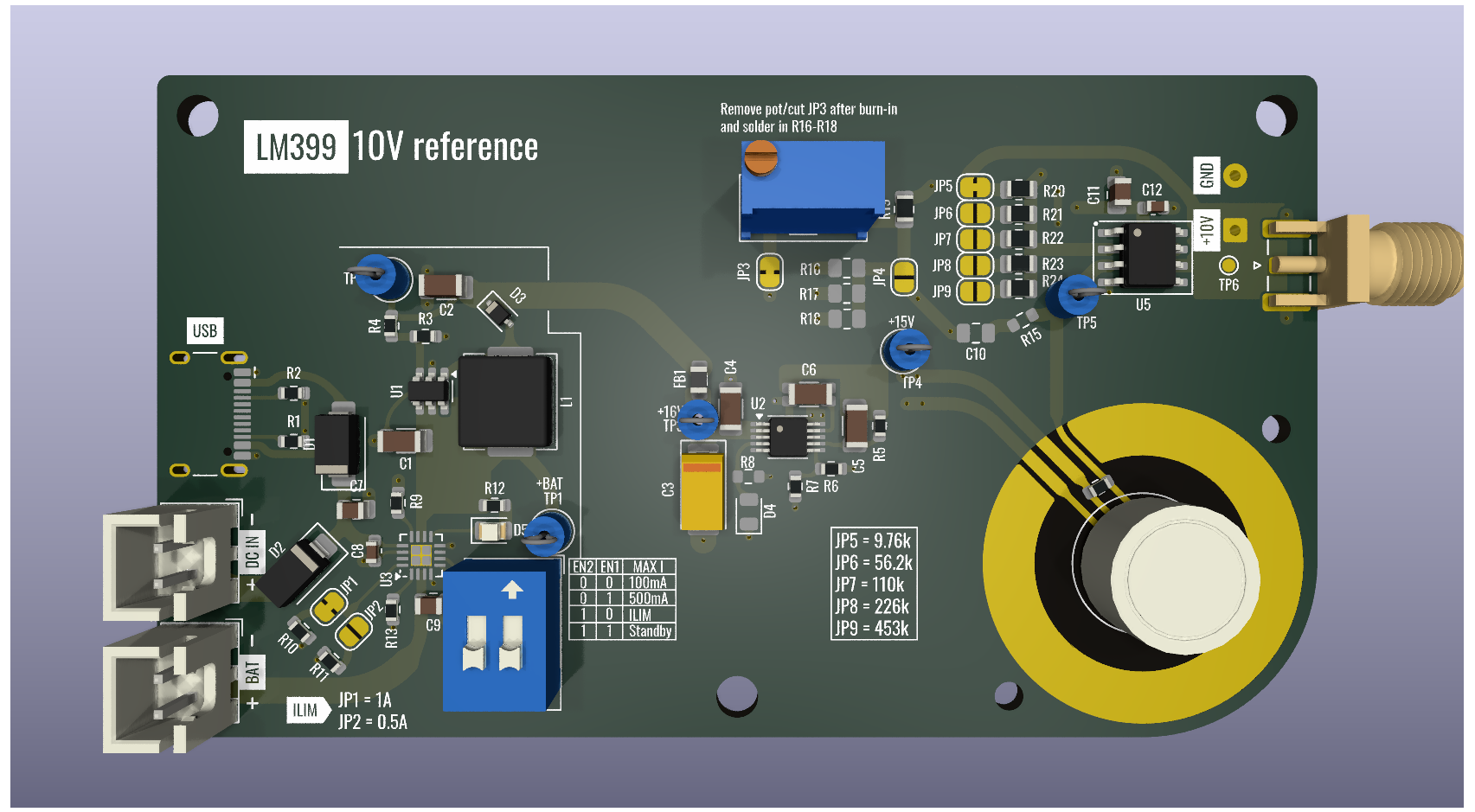
Task: Toggle the left DIP switch lever
Action: (474, 644)
